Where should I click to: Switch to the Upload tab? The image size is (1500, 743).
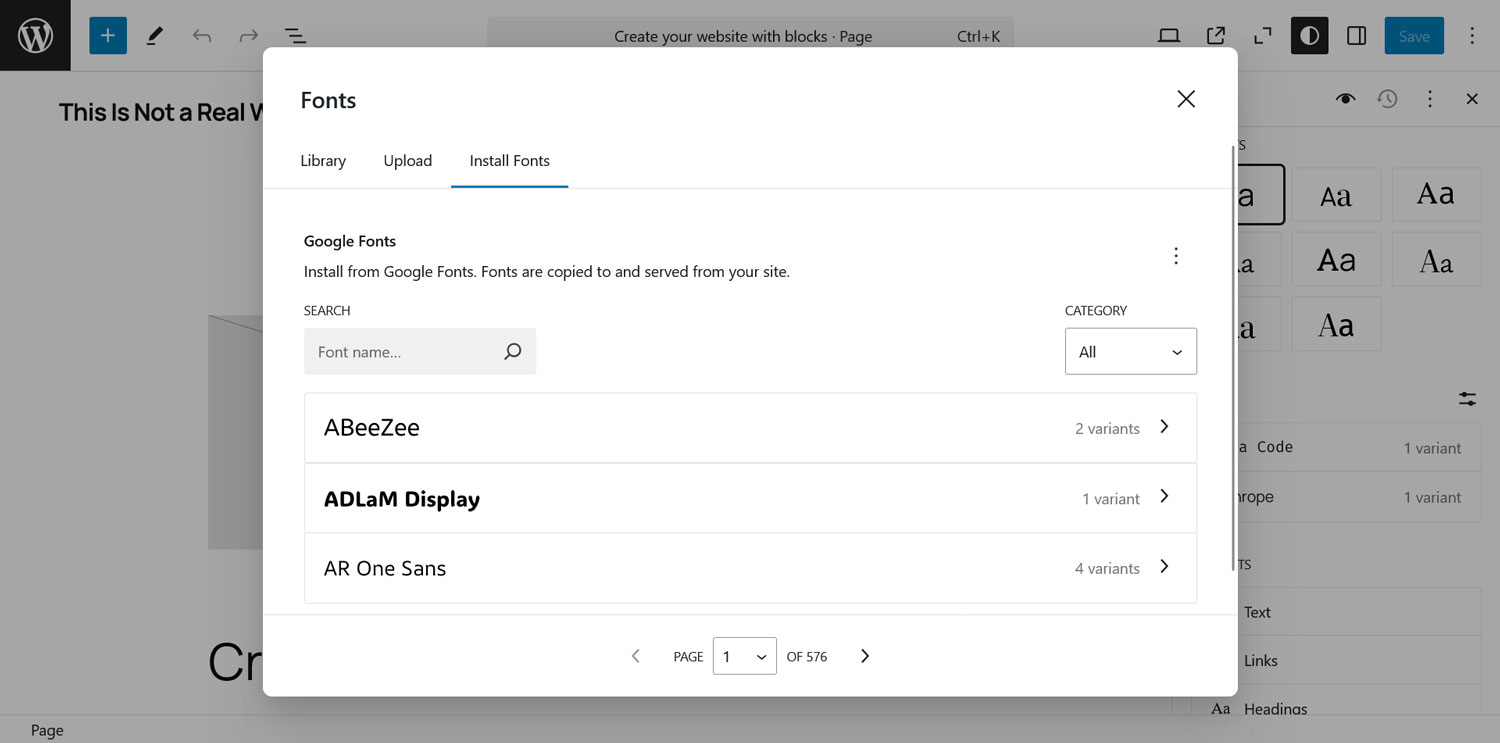click(x=408, y=161)
